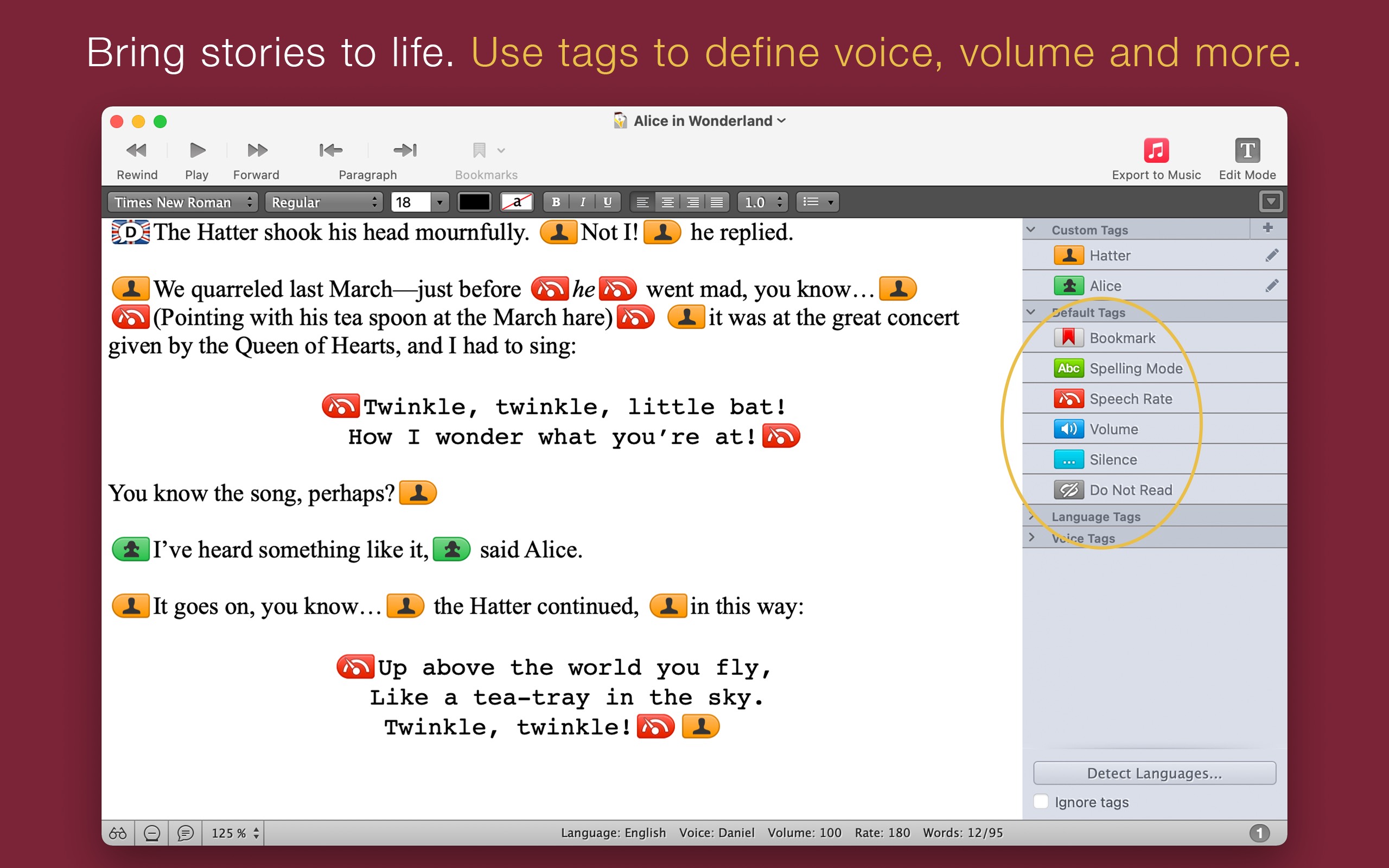Click the binoculars find icon in status bar
1389x868 pixels.
(118, 833)
